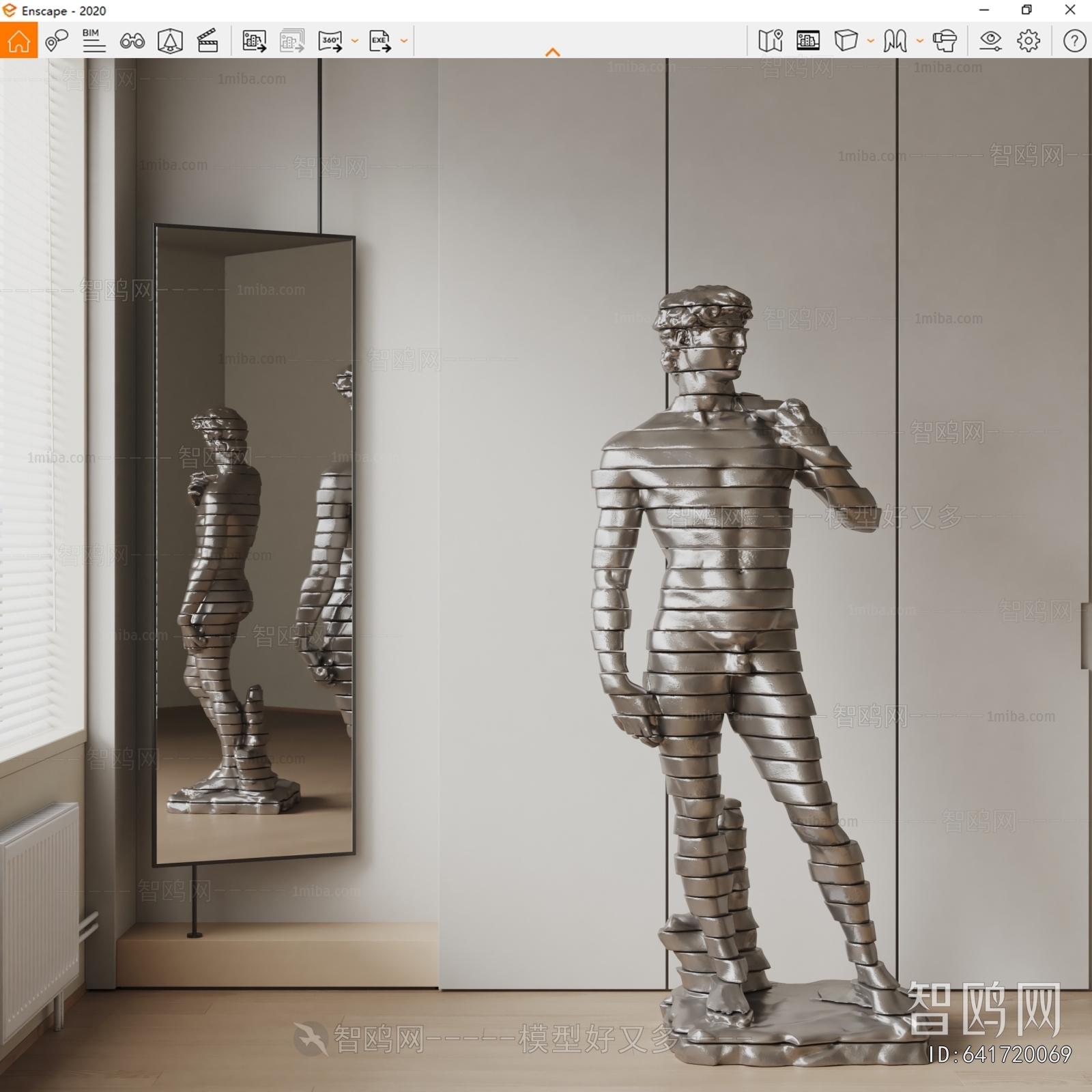Open view management binoculars icon
Screen dimensions: 1092x1092
point(132,41)
